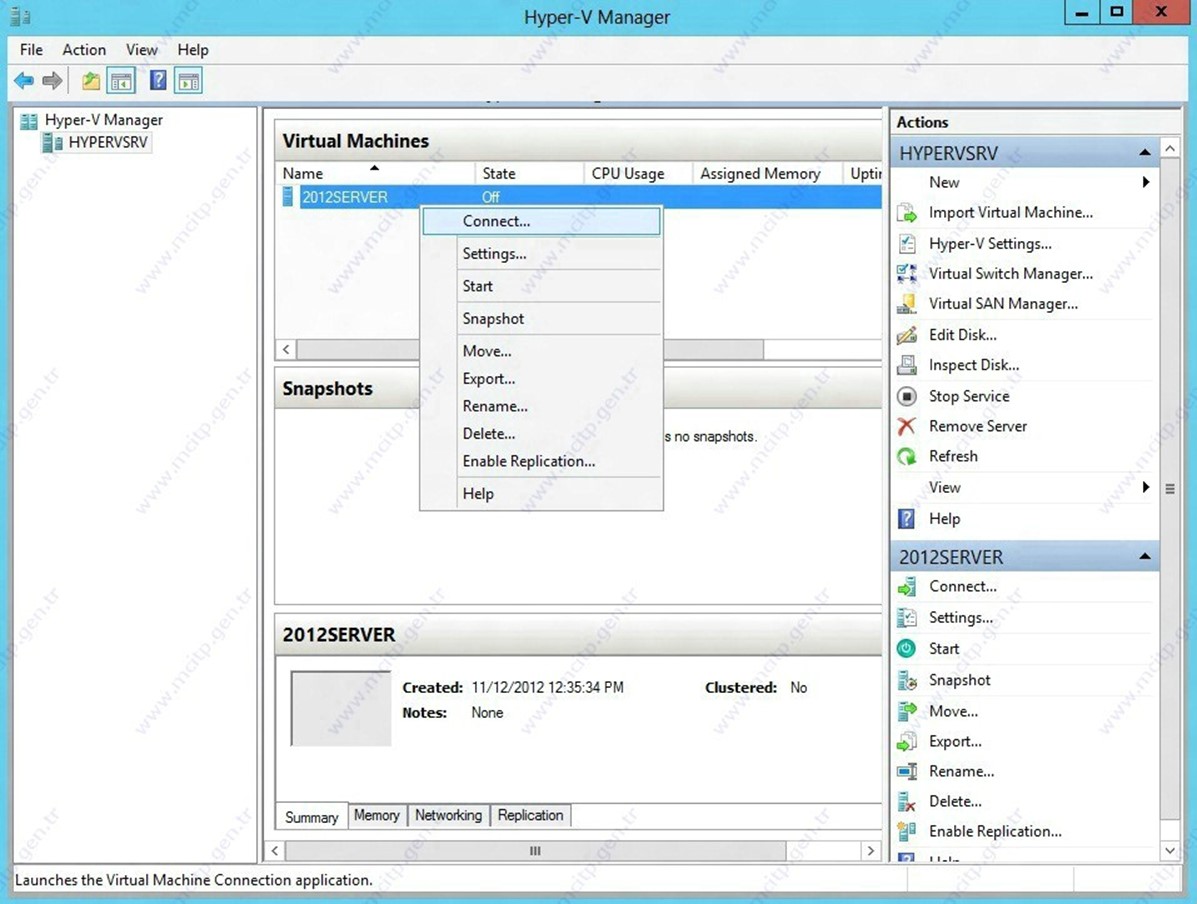Image resolution: width=1197 pixels, height=904 pixels.
Task: Click the red Remove Server icon
Action: pyautogui.click(x=906, y=426)
